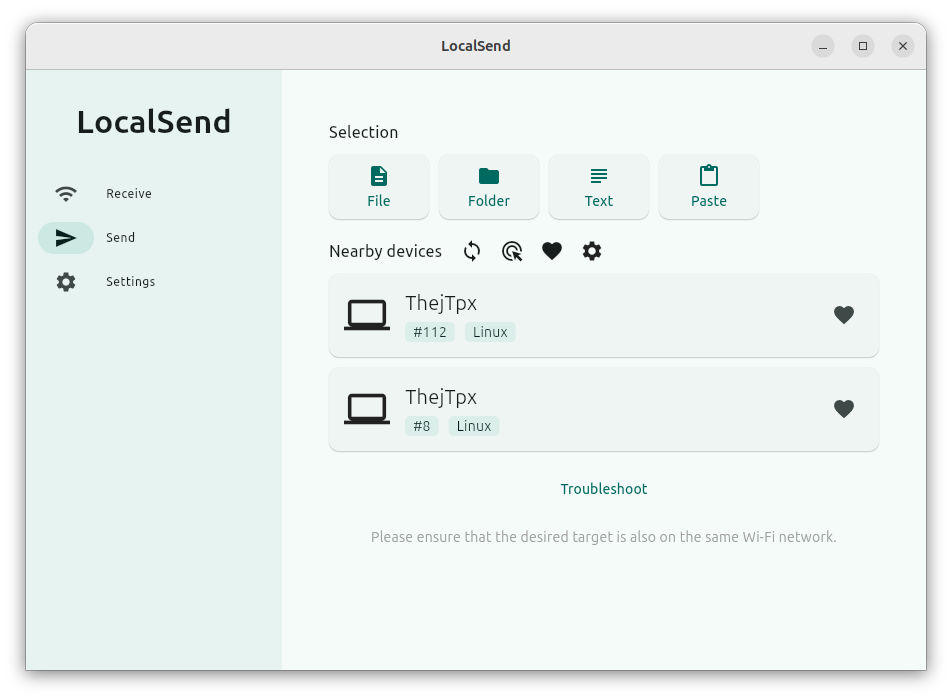Image resolution: width=952 pixels, height=699 pixels.
Task: Select device ThejTpx #8
Action: pyautogui.click(x=604, y=409)
